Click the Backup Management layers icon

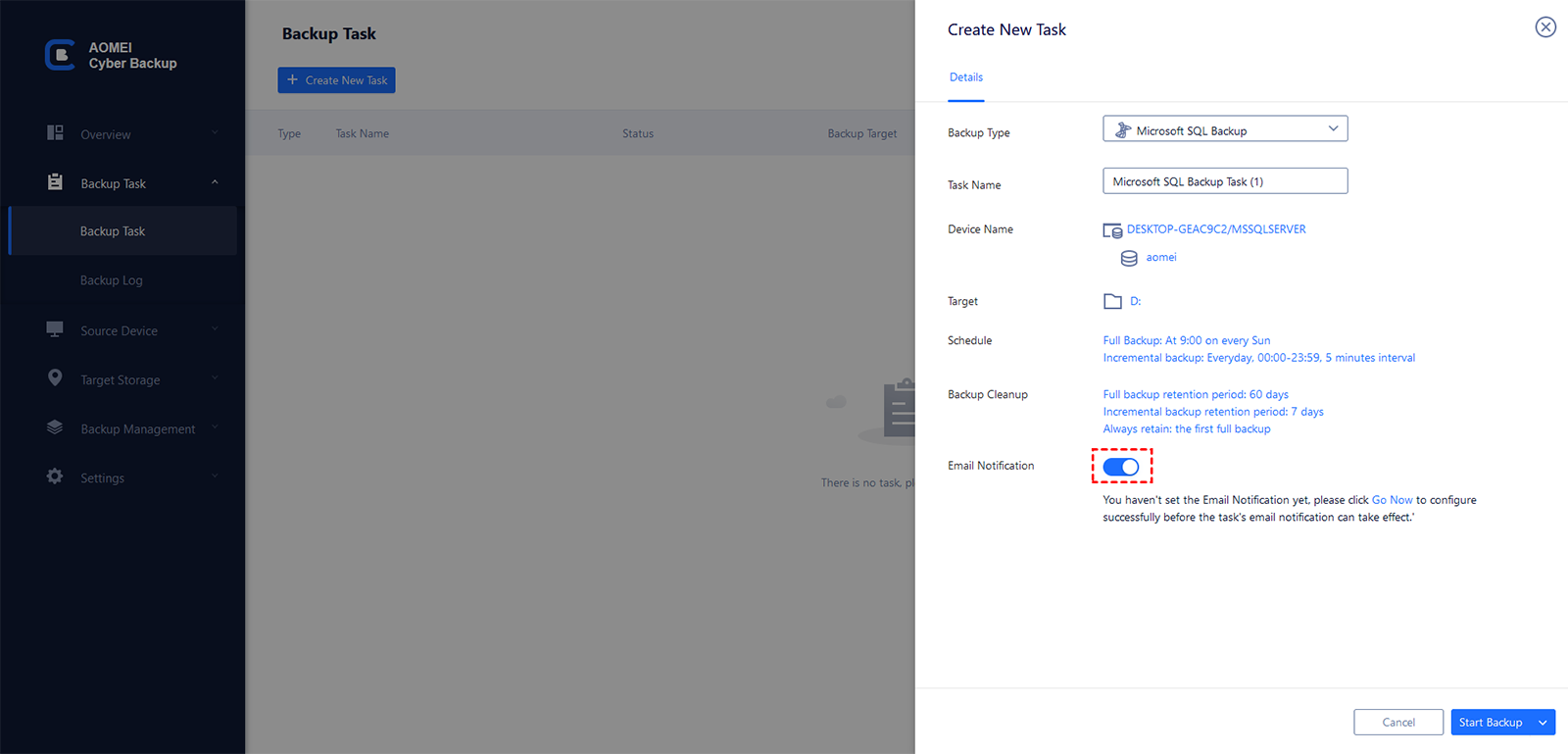(55, 427)
